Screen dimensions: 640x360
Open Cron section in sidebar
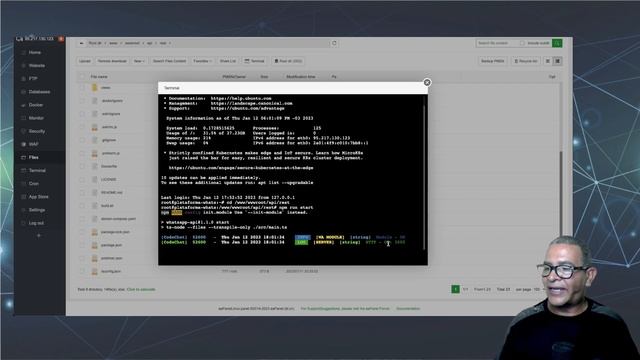tap(33, 184)
